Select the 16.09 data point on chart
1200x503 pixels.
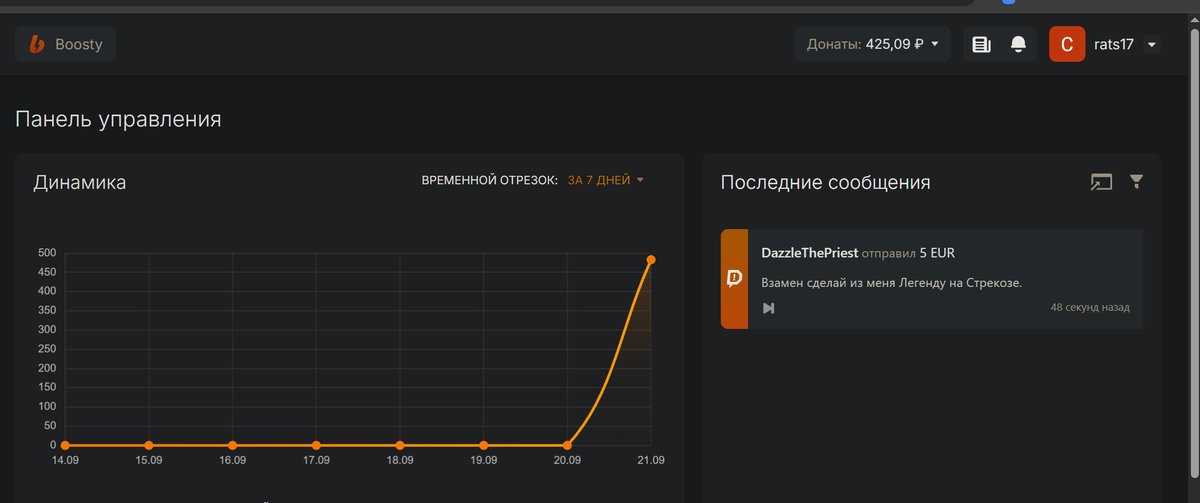click(x=232, y=445)
